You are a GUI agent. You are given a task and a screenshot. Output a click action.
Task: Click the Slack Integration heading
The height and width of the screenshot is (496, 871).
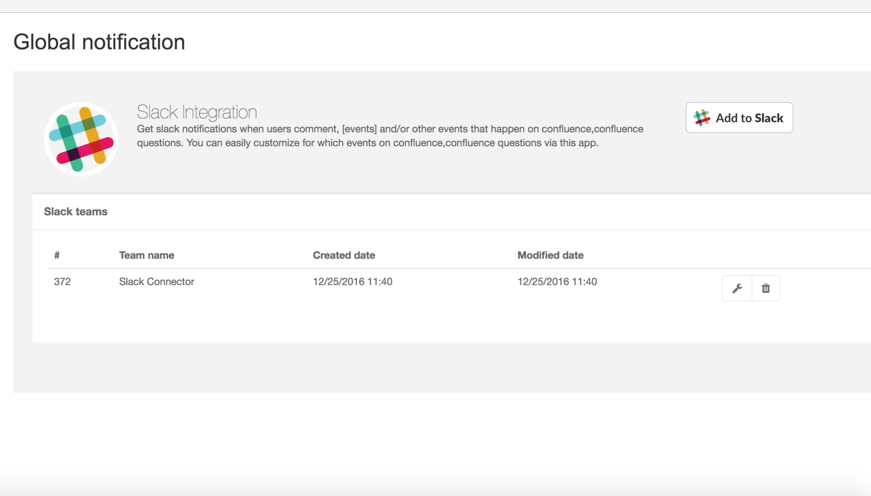(197, 112)
